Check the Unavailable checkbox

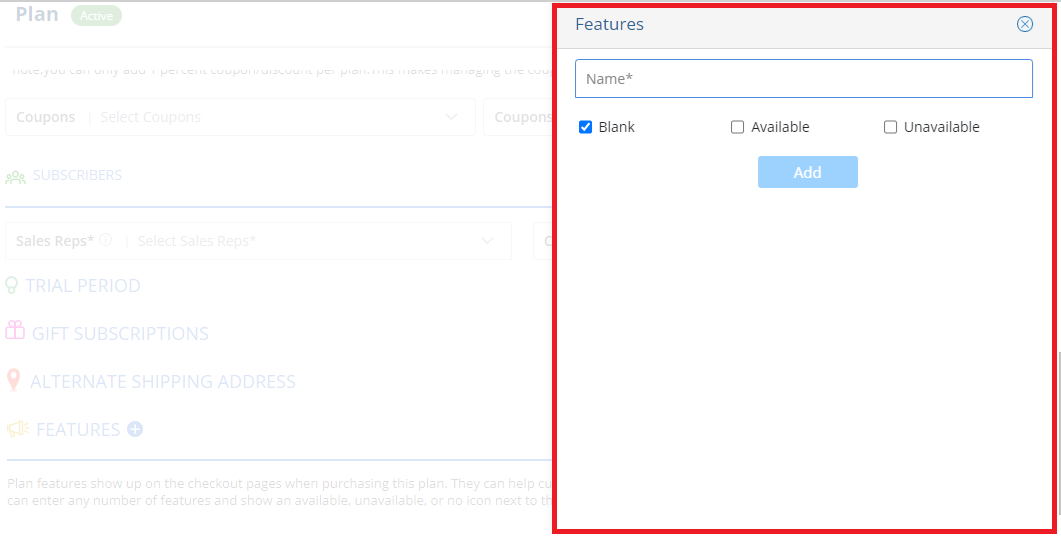tap(890, 127)
